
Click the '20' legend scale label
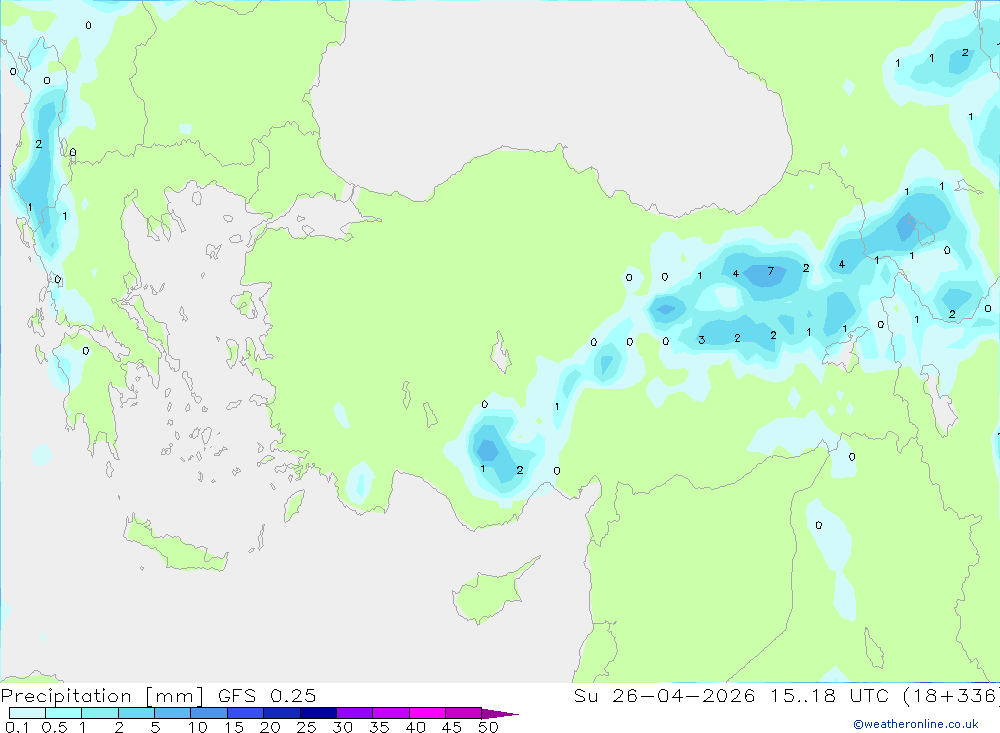click(270, 727)
